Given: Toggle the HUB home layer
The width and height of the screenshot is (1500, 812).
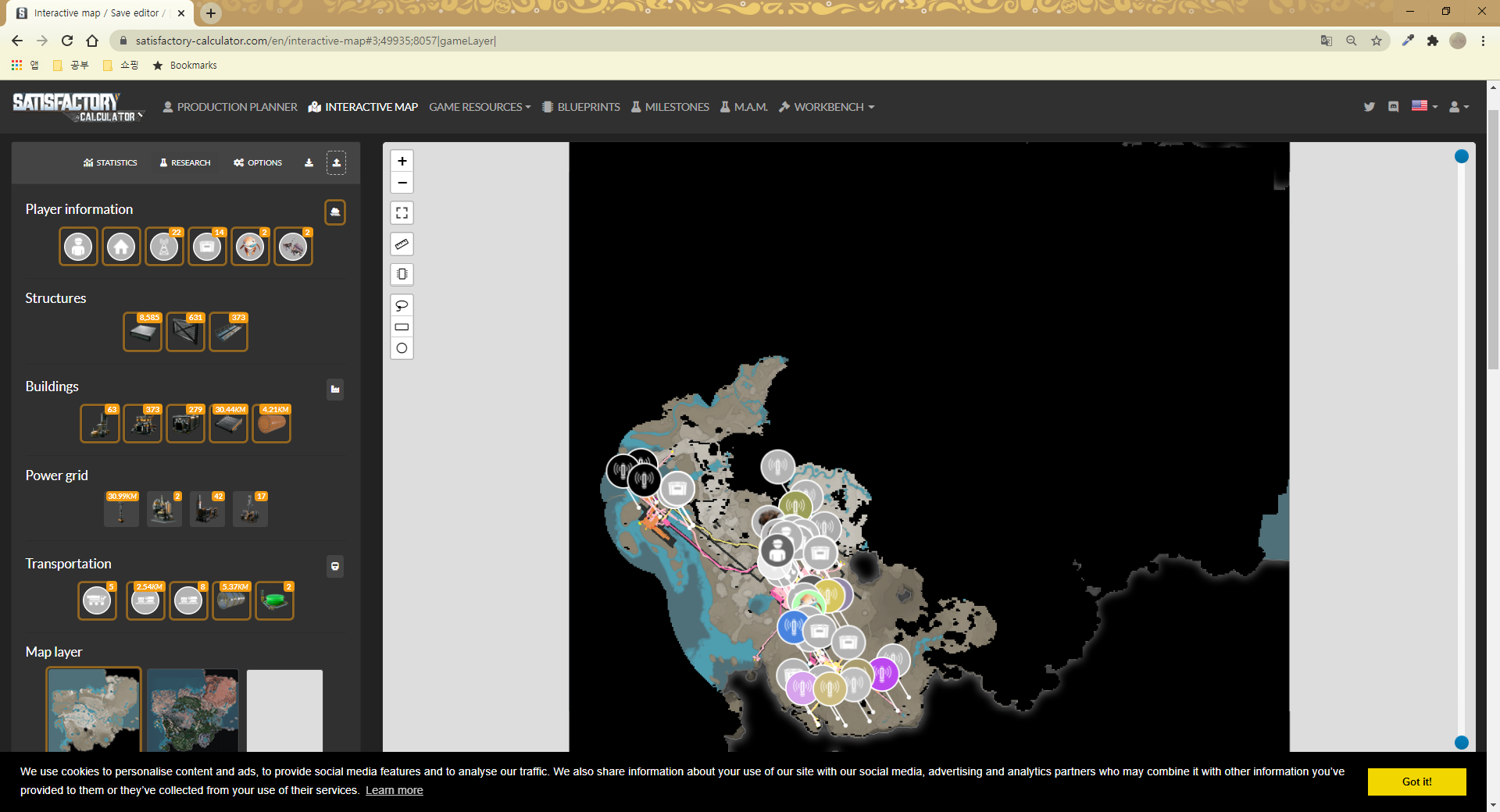Looking at the screenshot, I should tap(121, 247).
